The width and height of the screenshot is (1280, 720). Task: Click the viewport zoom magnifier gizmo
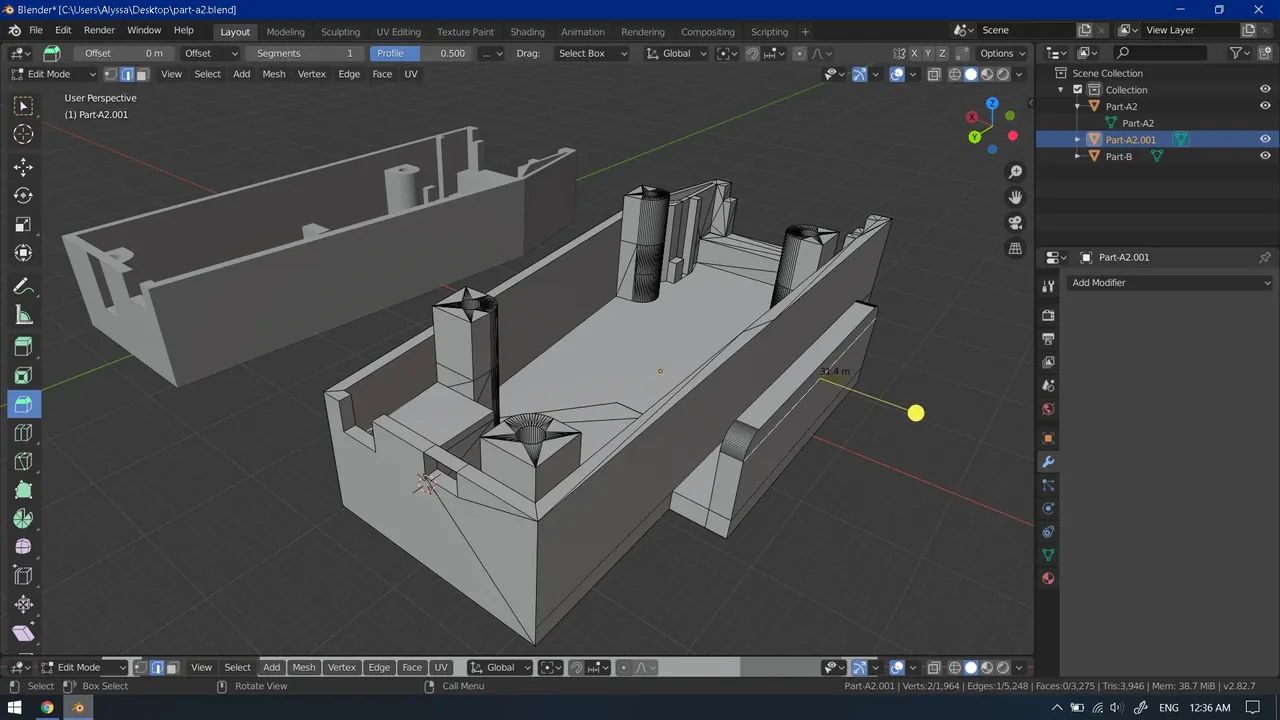[x=1015, y=172]
